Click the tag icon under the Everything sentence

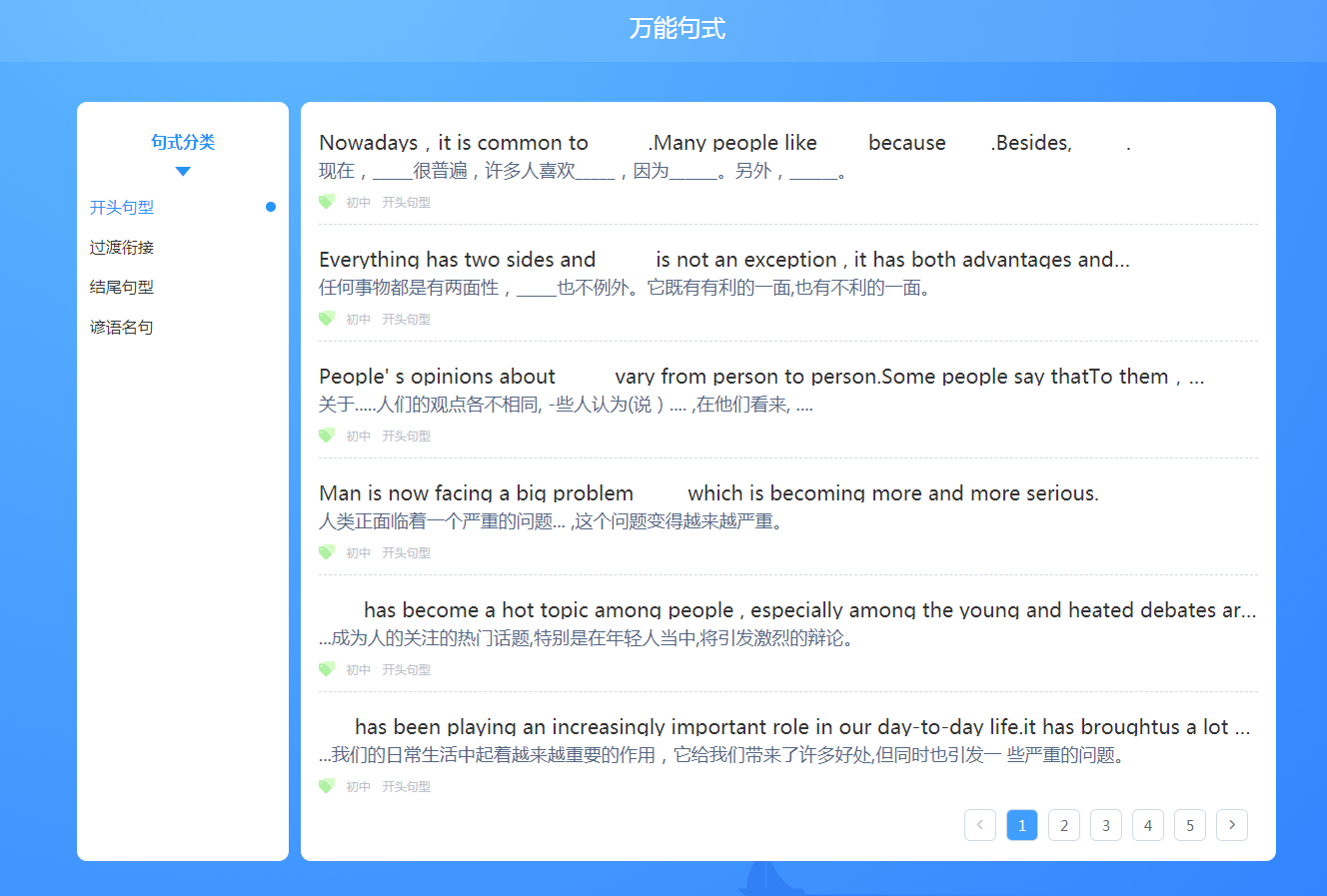pyautogui.click(x=326, y=319)
